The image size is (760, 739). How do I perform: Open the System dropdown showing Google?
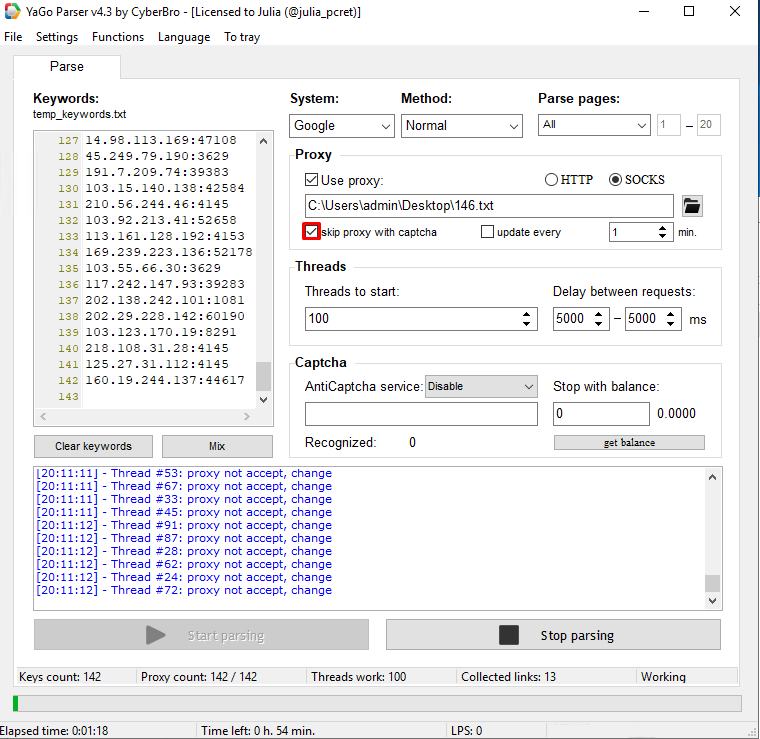[342, 126]
